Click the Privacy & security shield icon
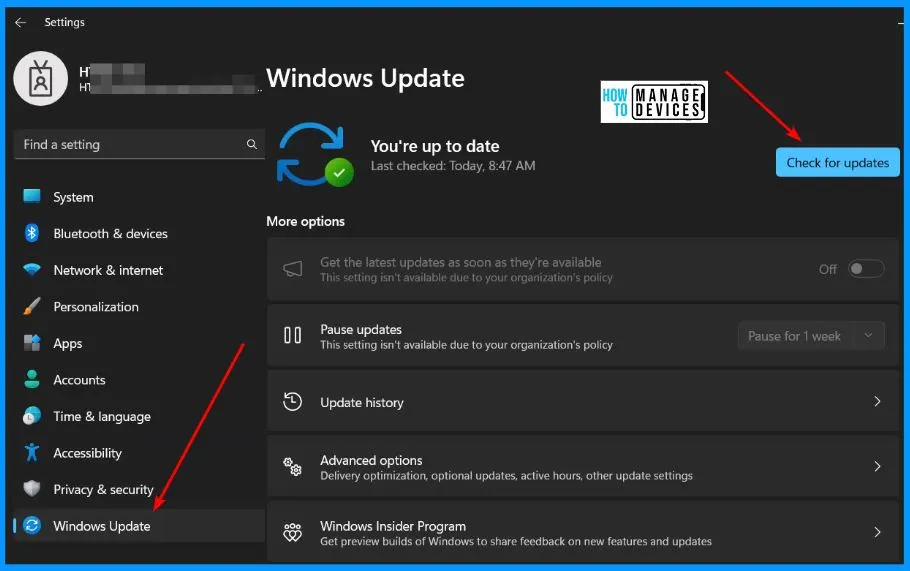 point(32,489)
